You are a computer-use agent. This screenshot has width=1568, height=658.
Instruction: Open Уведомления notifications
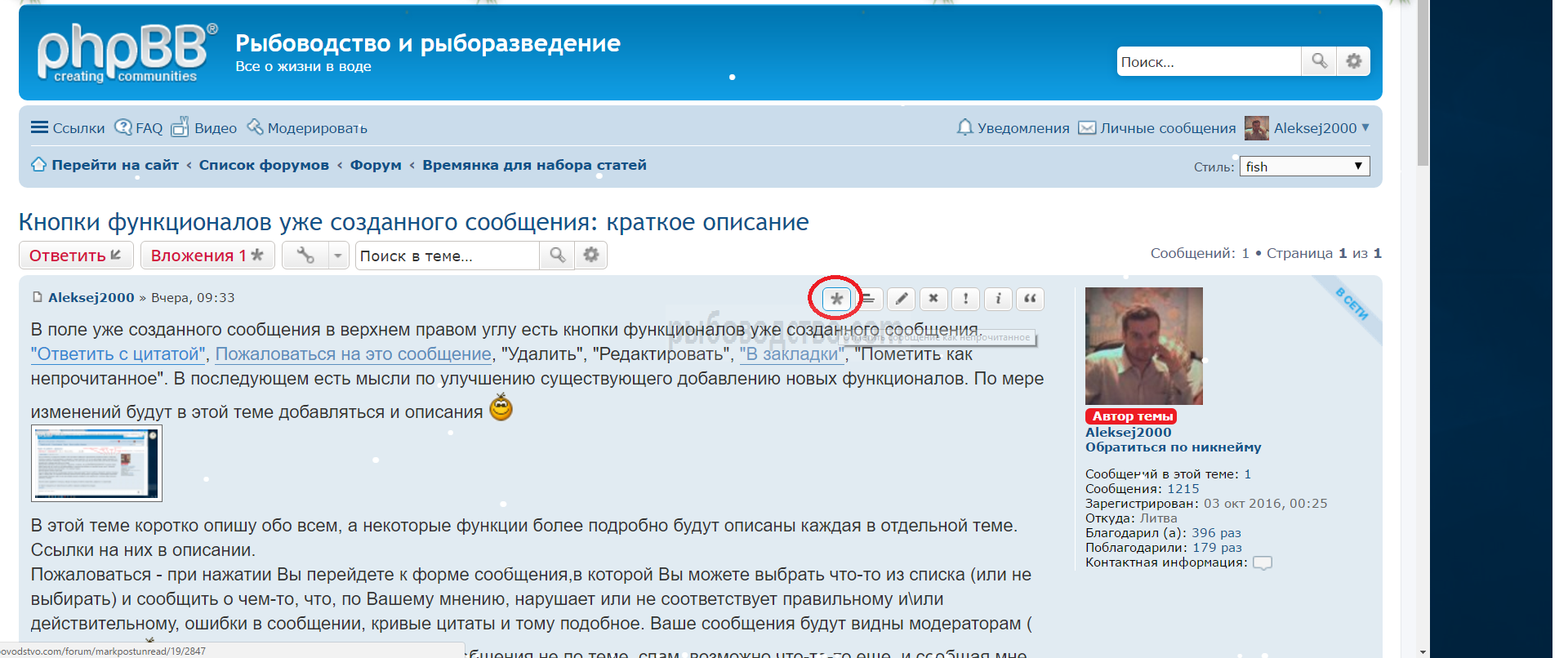tap(1013, 128)
